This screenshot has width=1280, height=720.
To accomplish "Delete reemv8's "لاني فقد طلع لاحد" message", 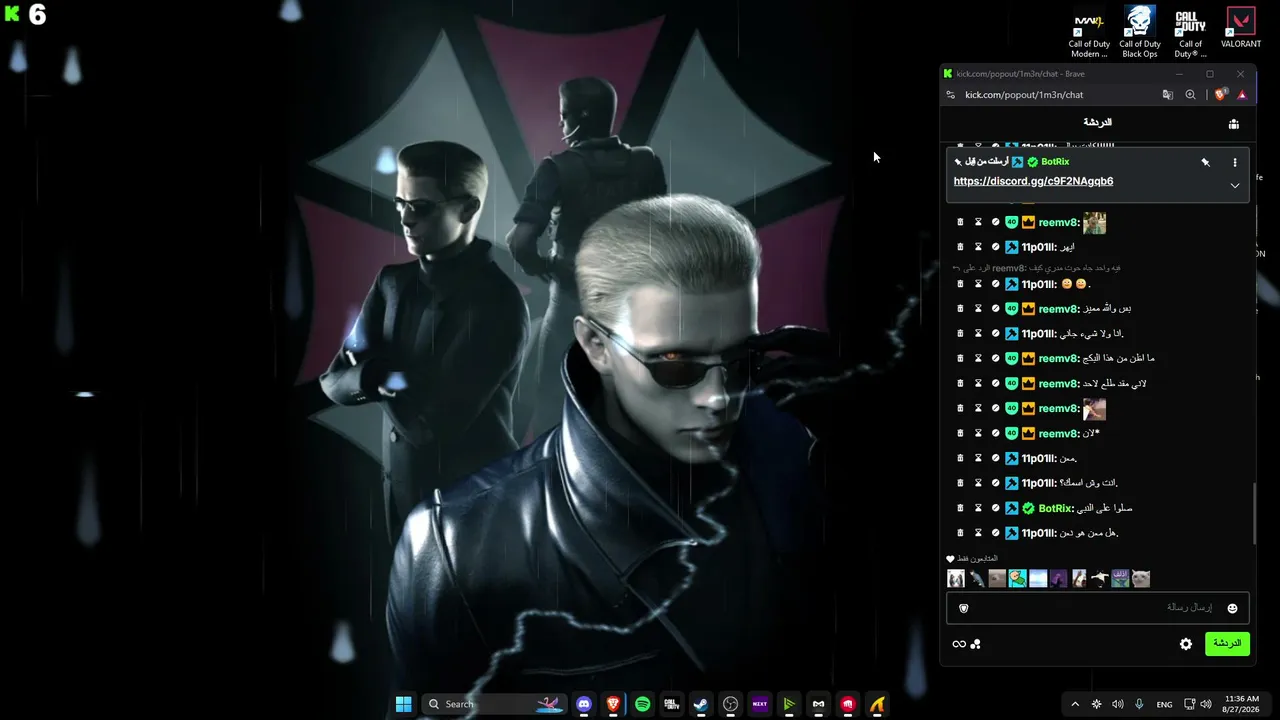I will point(960,384).
